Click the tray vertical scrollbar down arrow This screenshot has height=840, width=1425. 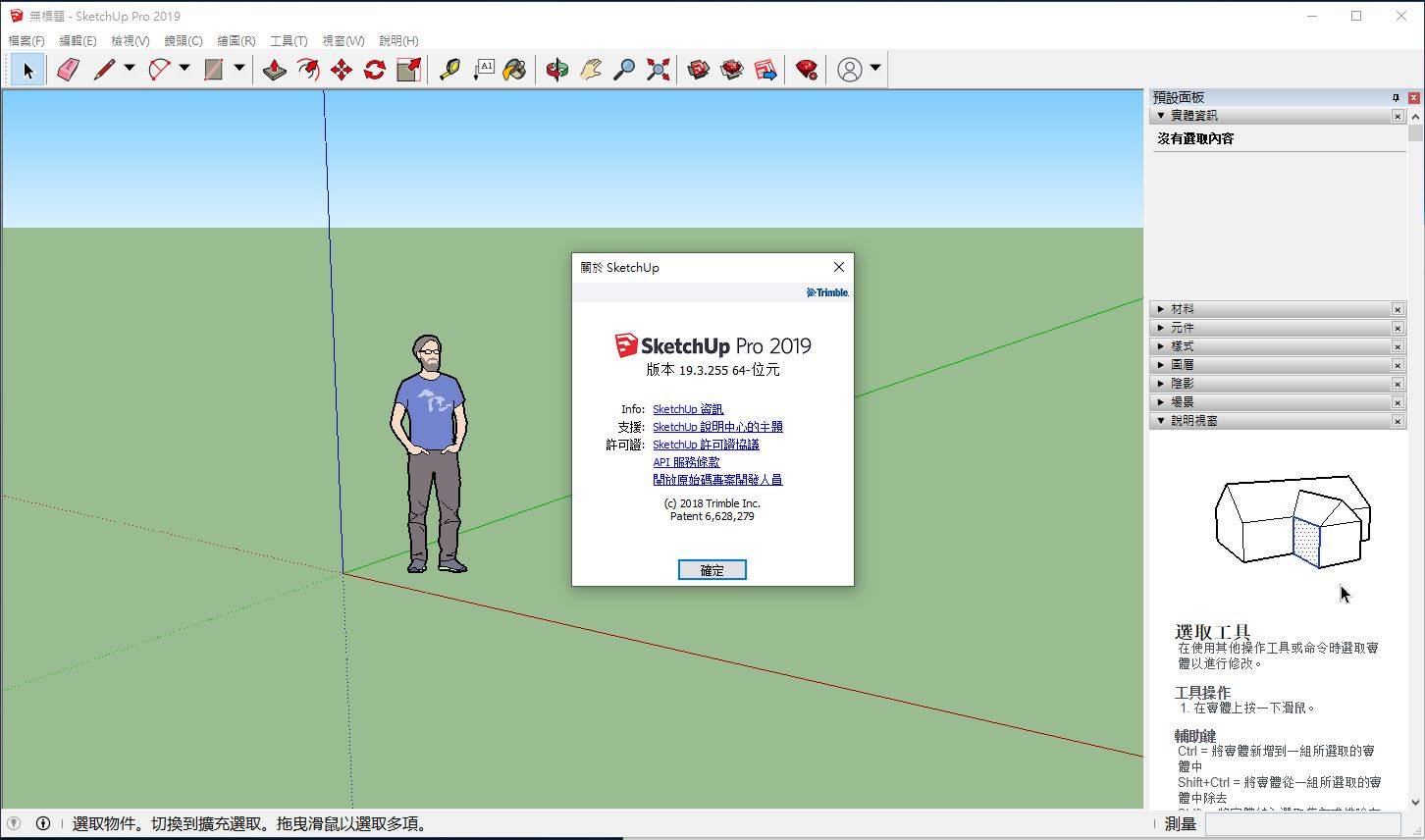tap(1415, 802)
